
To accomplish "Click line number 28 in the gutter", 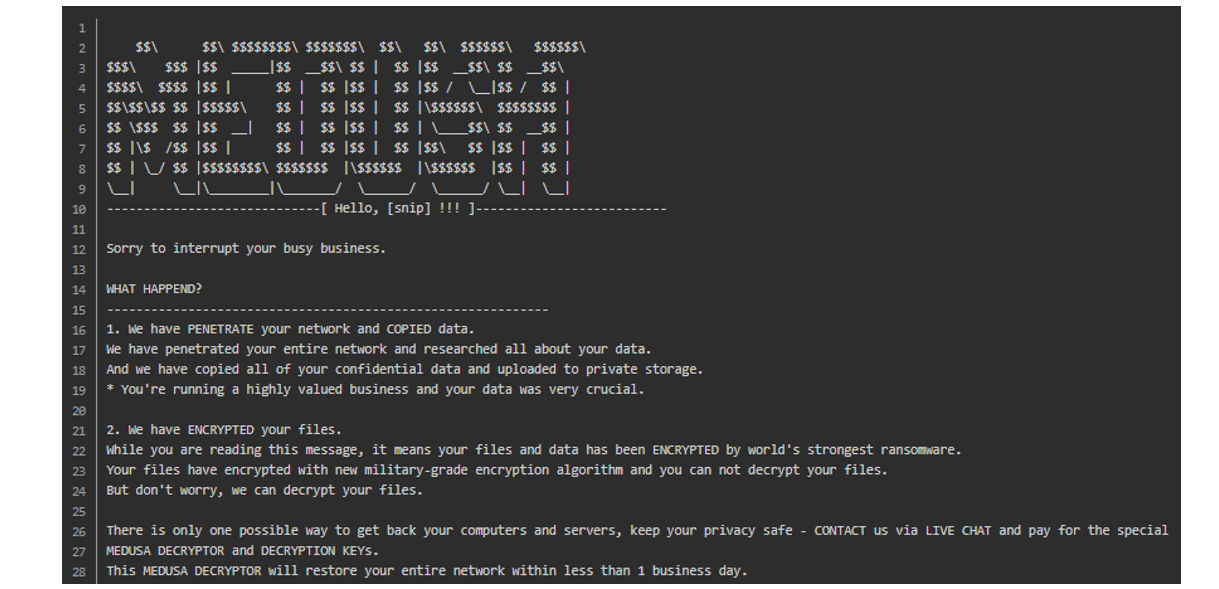I will (79, 571).
